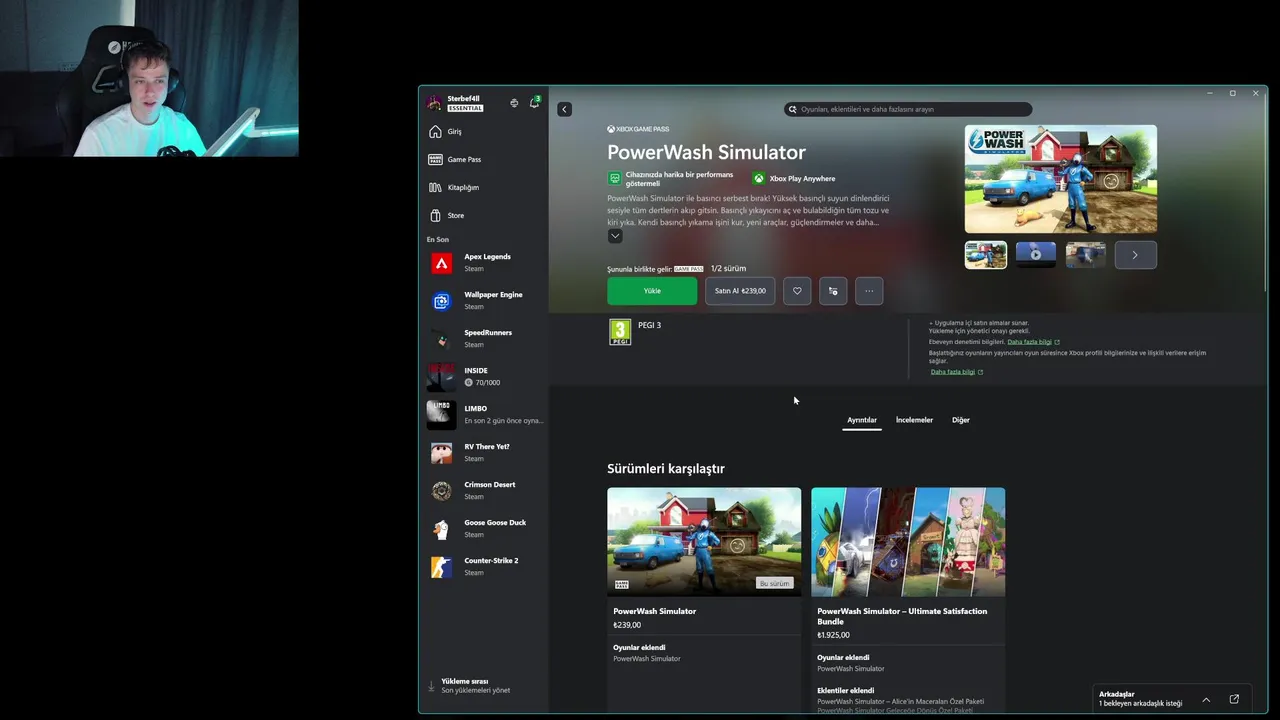1280x720 pixels.
Task: Click Ultimate Satisfaction Bundle title
Action: (x=902, y=616)
